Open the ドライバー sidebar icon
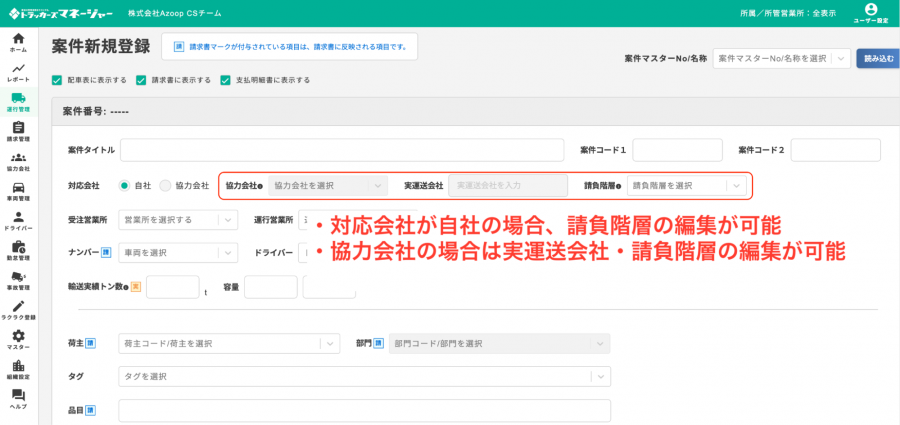This screenshot has height=425, width=900. (18, 220)
